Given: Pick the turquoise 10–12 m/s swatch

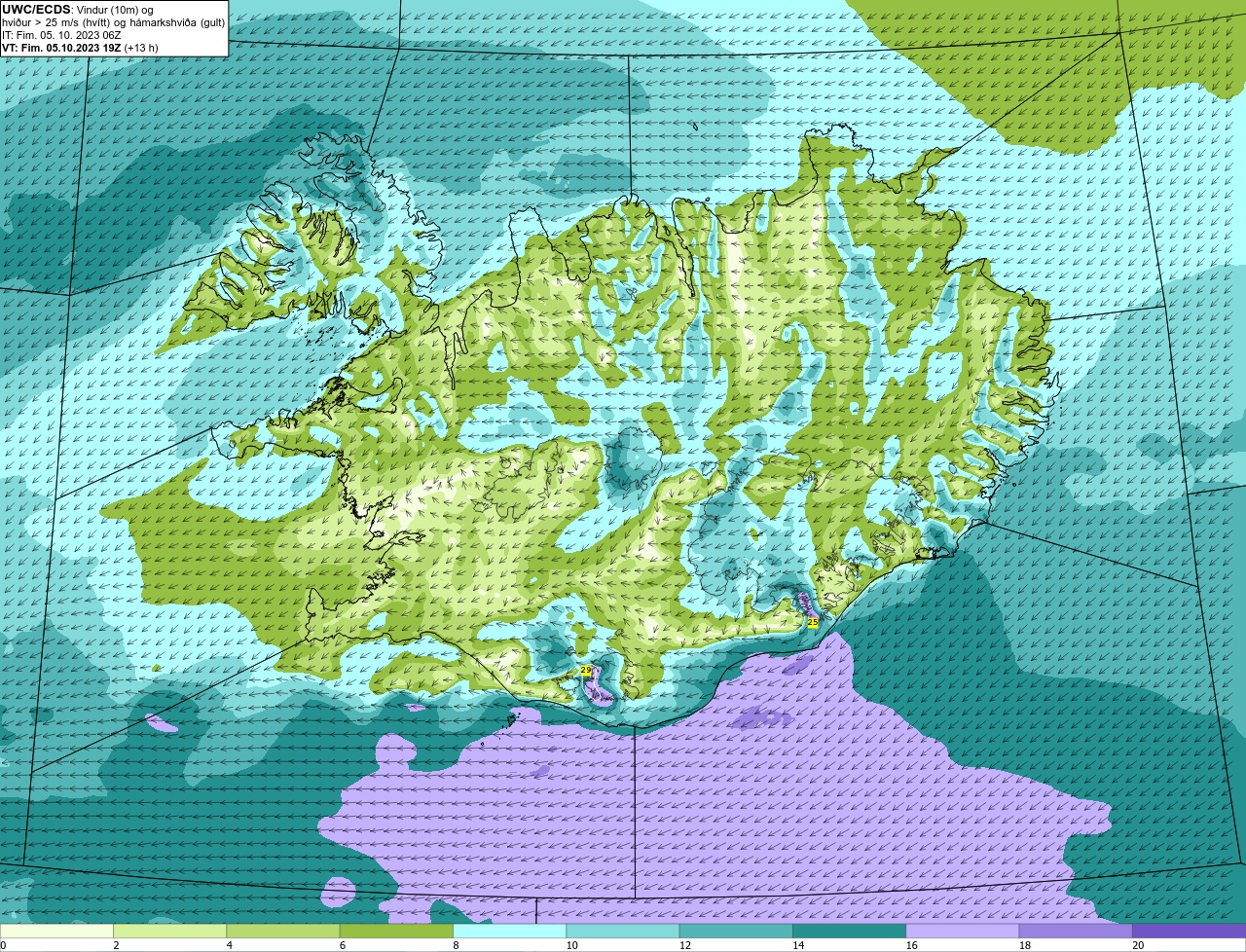Looking at the screenshot, I should point(623,932).
